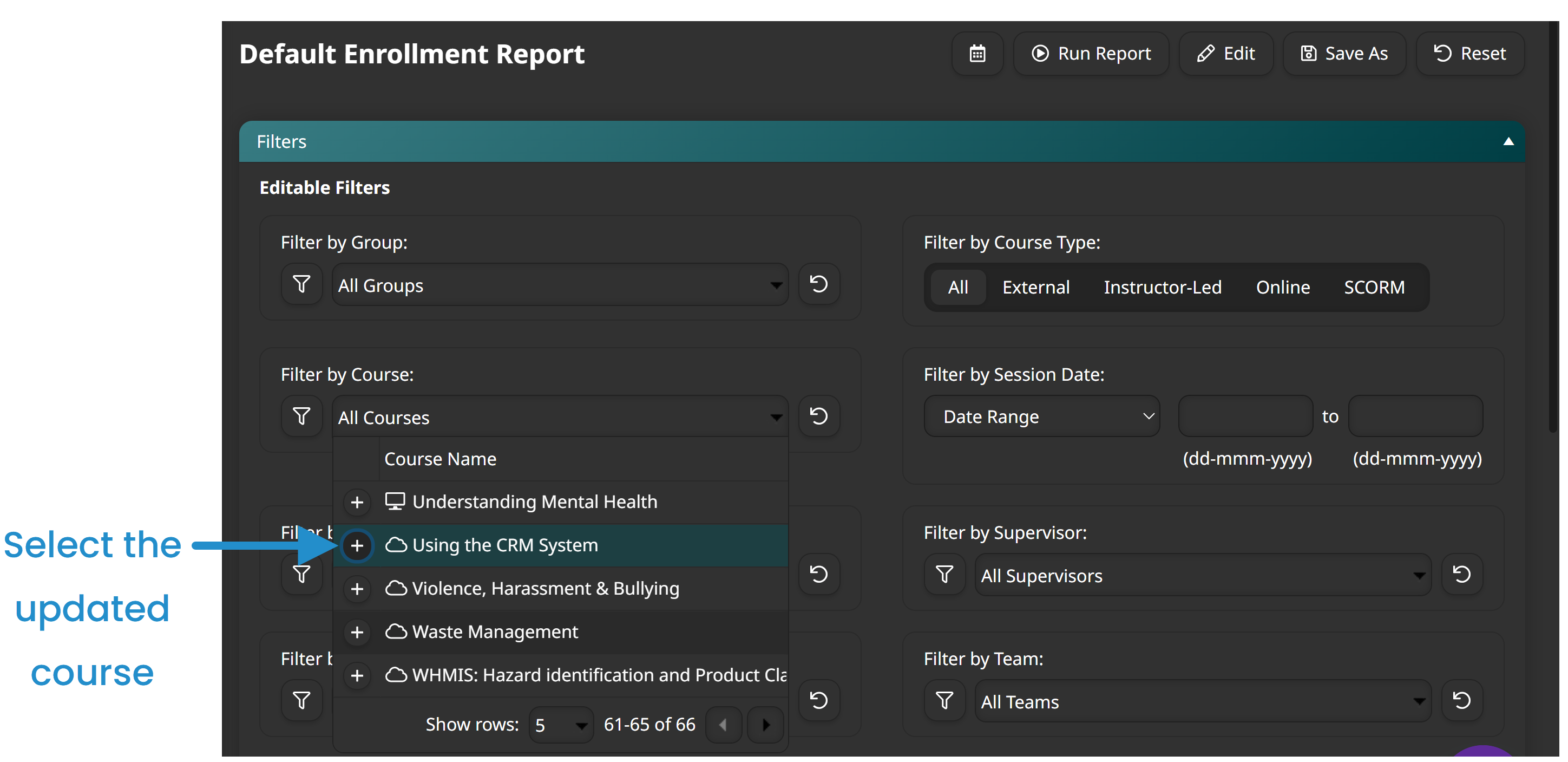1568x762 pixels.
Task: Collapse the Filters panel arrow
Action: pyautogui.click(x=1508, y=141)
